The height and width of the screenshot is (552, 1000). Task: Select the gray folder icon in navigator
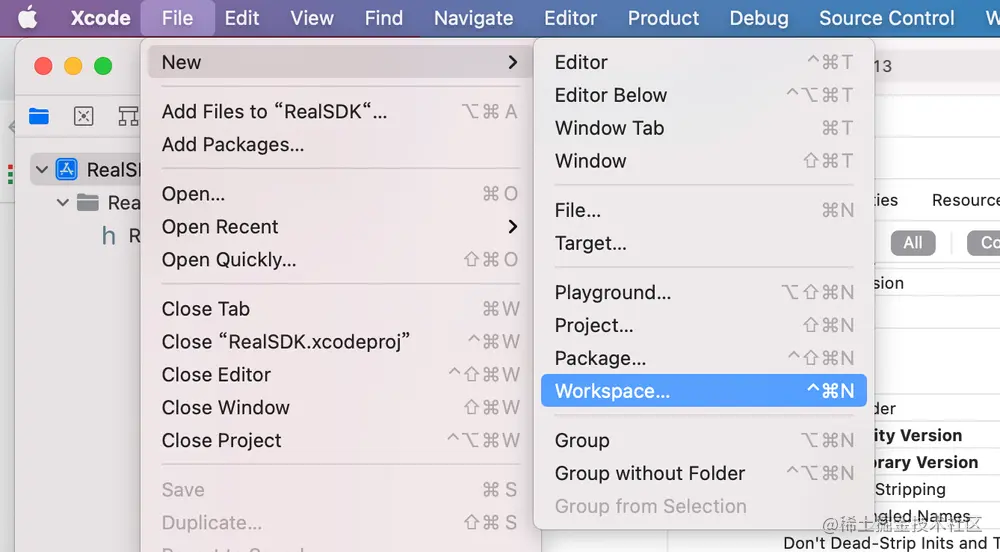pyautogui.click(x=87, y=203)
